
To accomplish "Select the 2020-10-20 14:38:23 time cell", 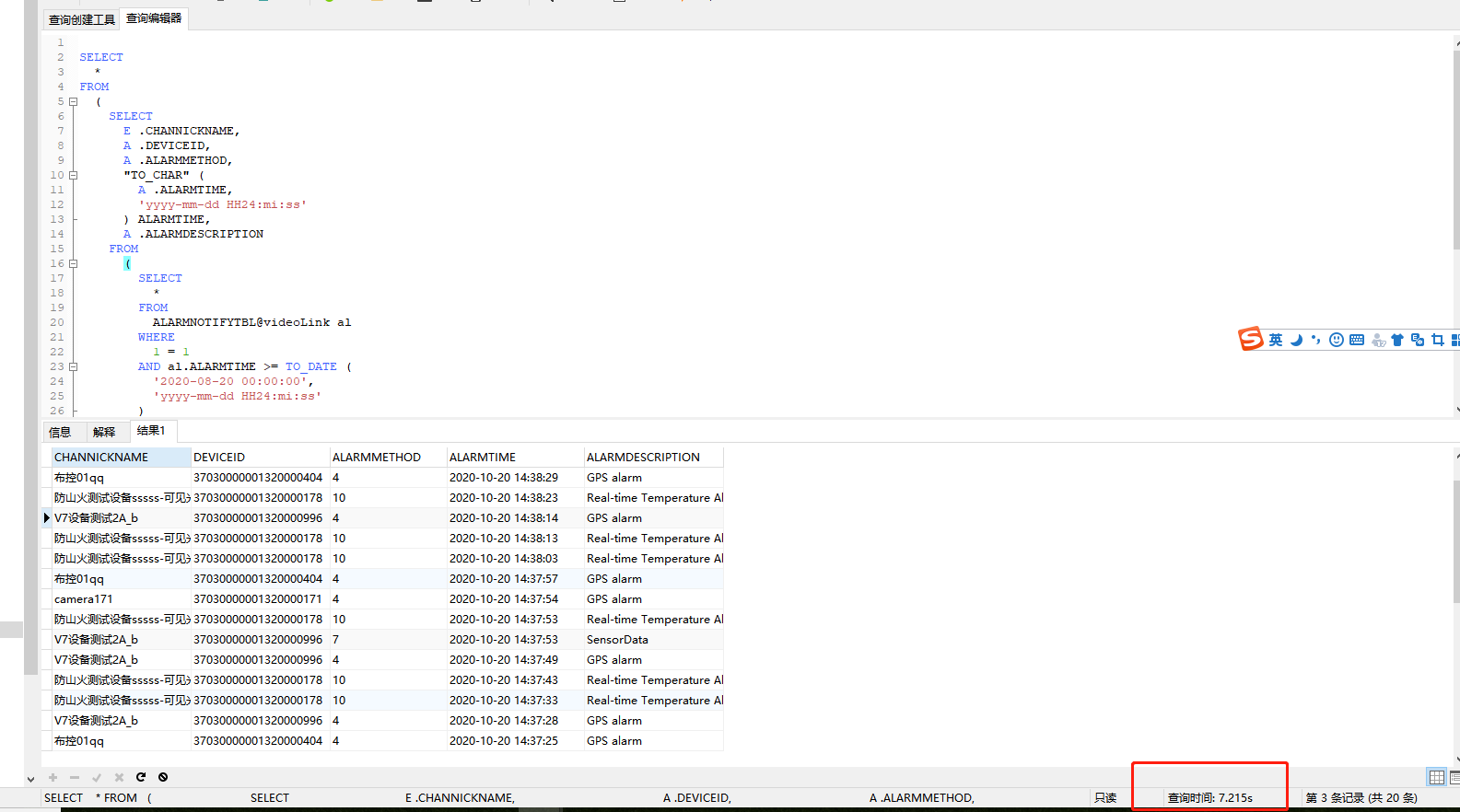I will tap(516, 498).
